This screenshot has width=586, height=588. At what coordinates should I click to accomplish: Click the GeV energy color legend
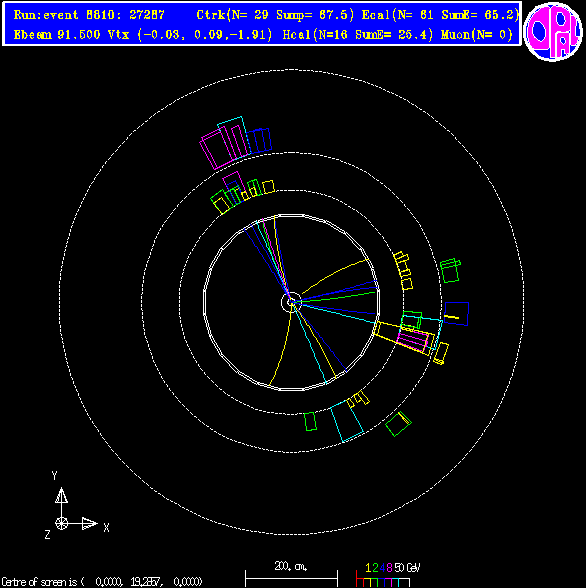[387, 575]
